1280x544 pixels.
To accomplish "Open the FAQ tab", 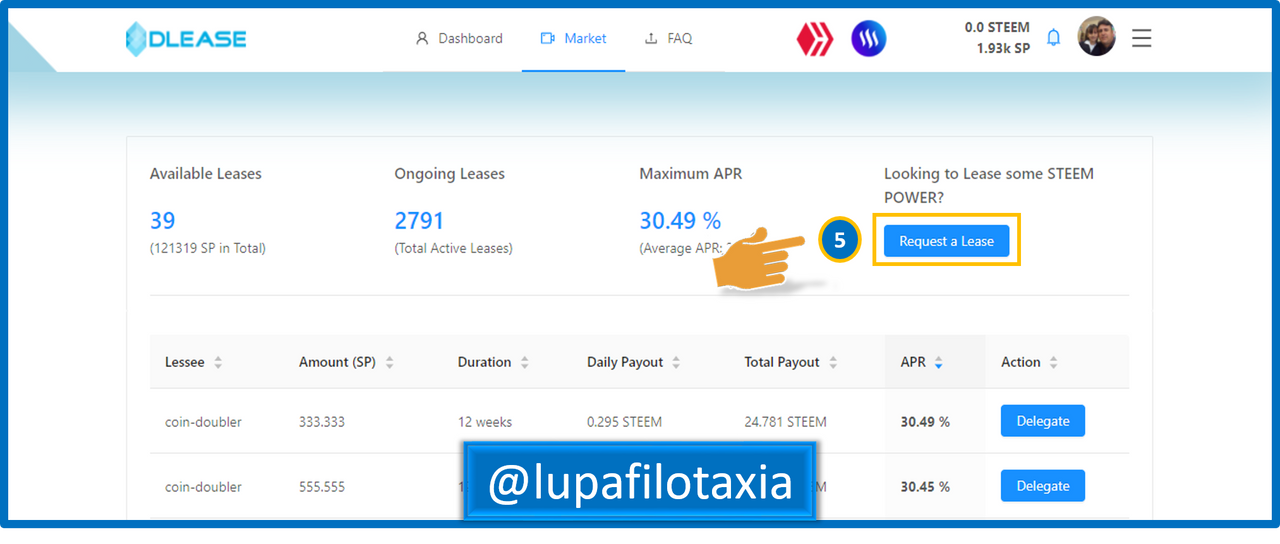I will tap(669, 38).
